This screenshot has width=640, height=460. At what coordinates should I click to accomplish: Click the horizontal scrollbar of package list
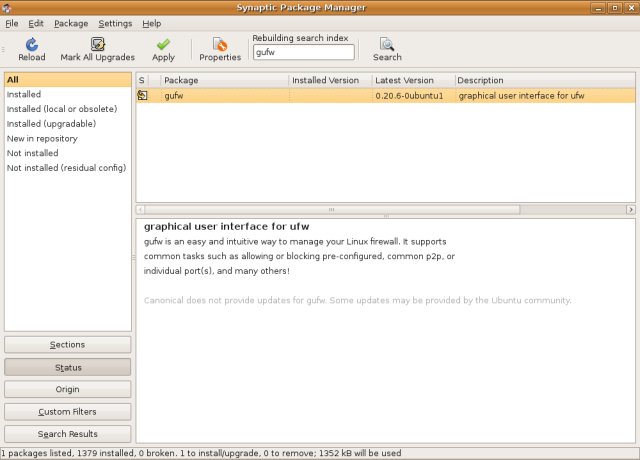(385, 209)
